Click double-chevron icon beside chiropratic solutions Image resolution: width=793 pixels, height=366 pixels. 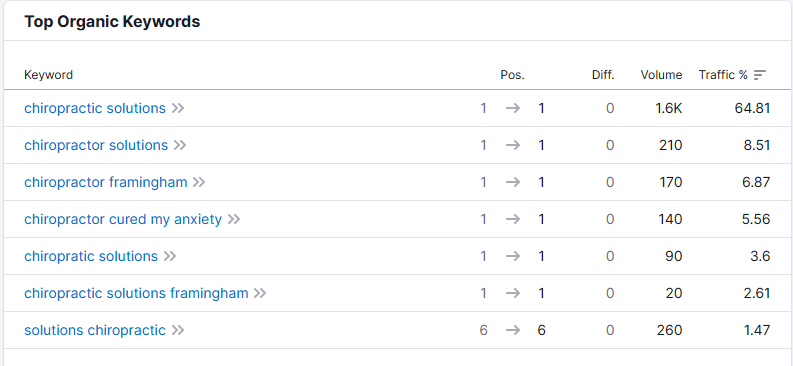170,256
